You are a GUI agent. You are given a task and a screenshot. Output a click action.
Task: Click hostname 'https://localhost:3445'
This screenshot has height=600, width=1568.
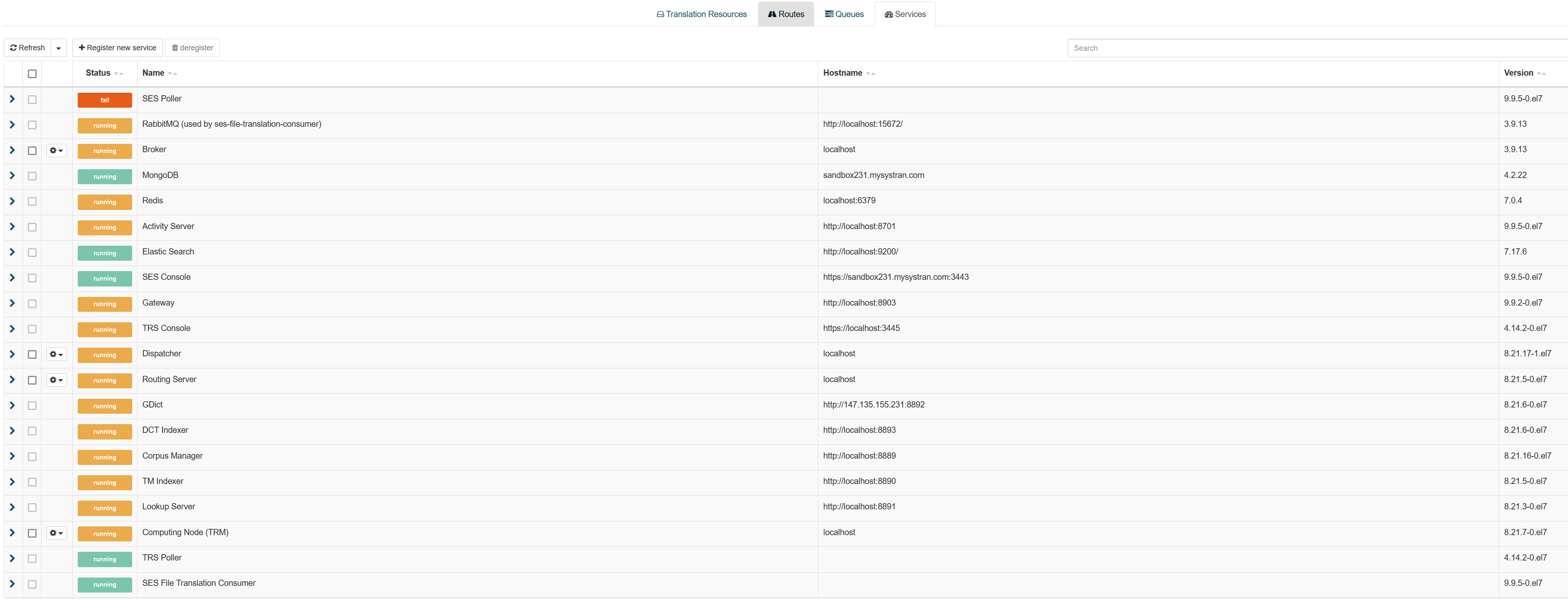pos(862,328)
